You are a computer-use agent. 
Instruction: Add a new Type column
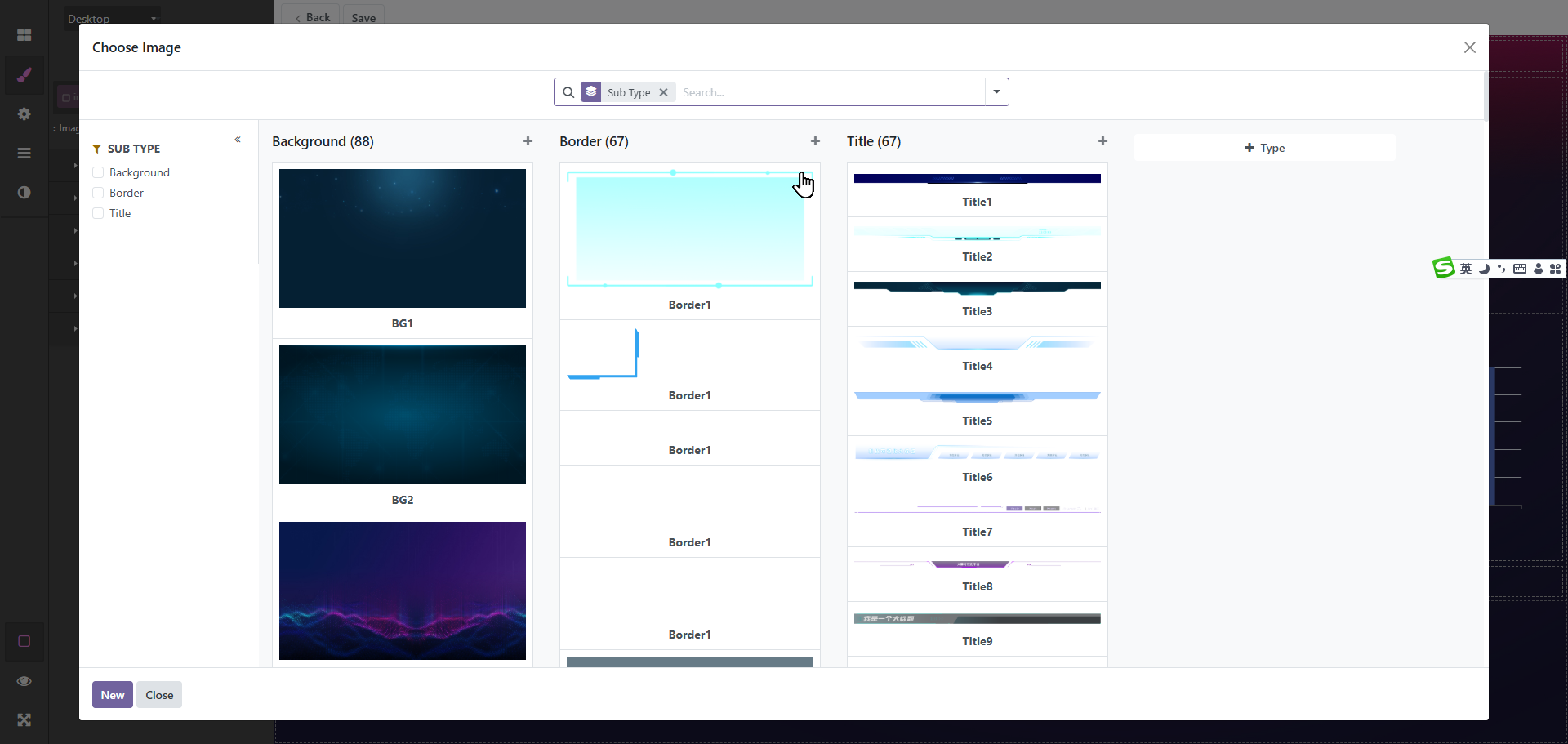click(x=1264, y=148)
